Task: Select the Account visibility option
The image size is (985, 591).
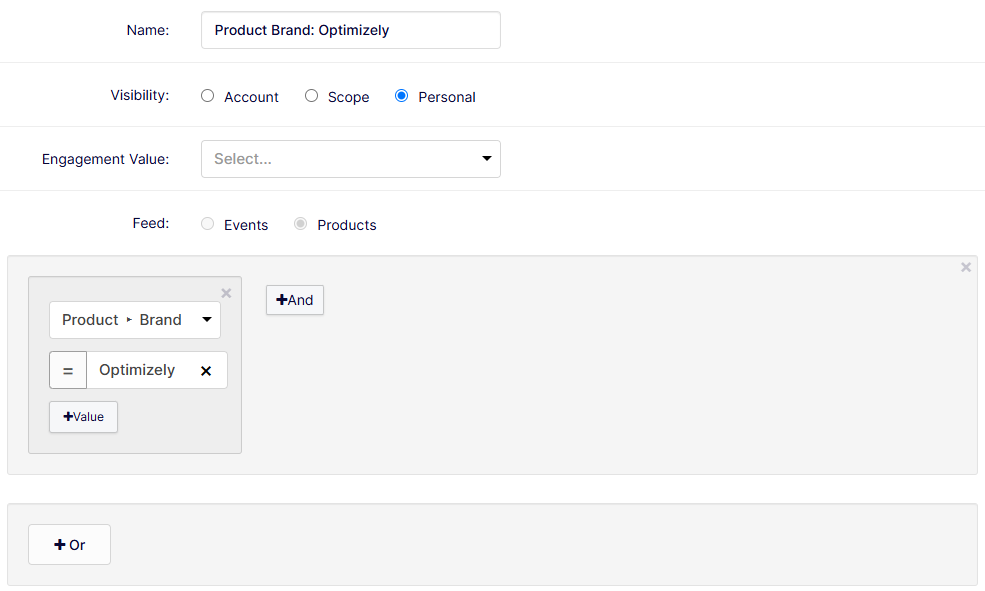Action: (208, 96)
